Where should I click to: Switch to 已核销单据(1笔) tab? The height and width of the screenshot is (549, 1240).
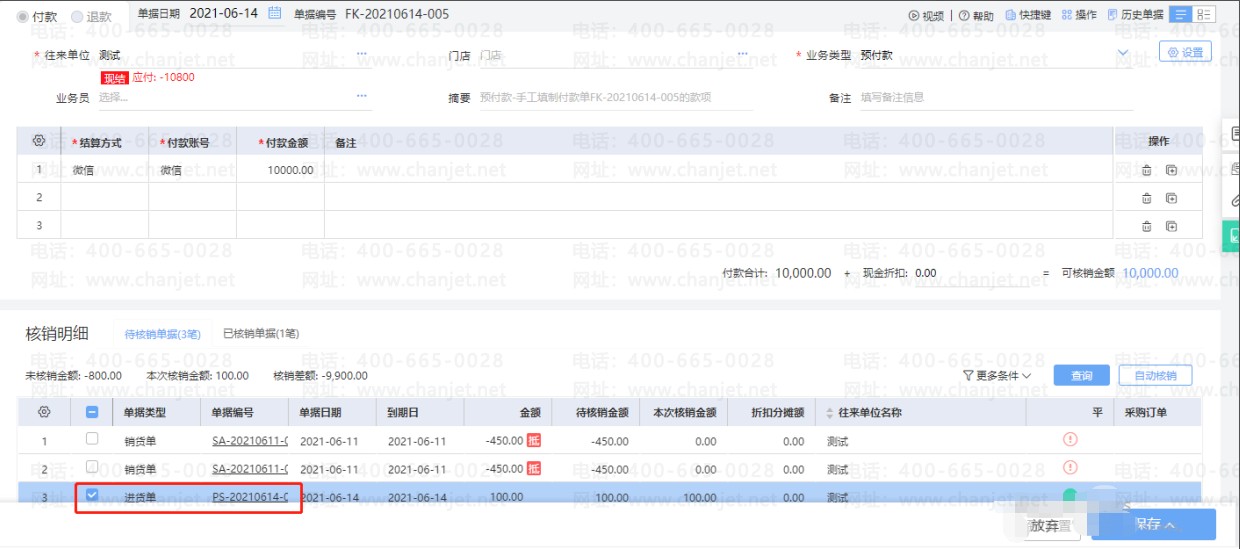tap(261, 334)
